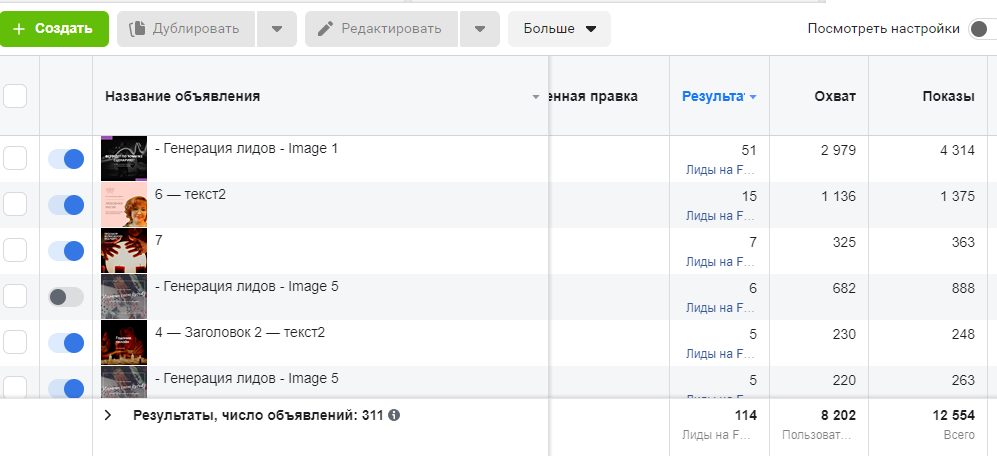Viewport: 997px width, 456px height.
Task: Select impressions value 4 314
Action: pos(957,150)
